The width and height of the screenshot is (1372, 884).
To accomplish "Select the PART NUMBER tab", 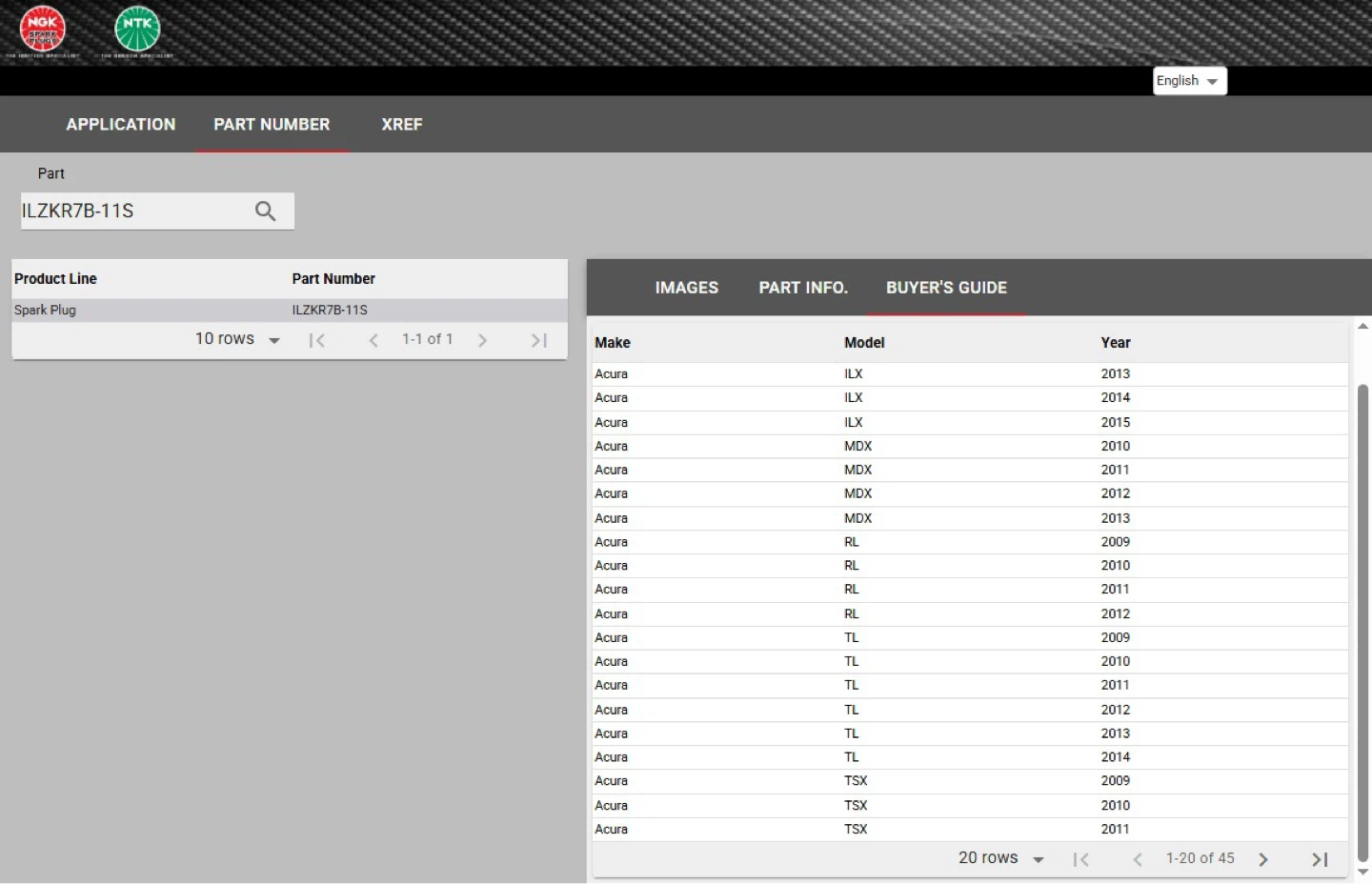I will (272, 125).
